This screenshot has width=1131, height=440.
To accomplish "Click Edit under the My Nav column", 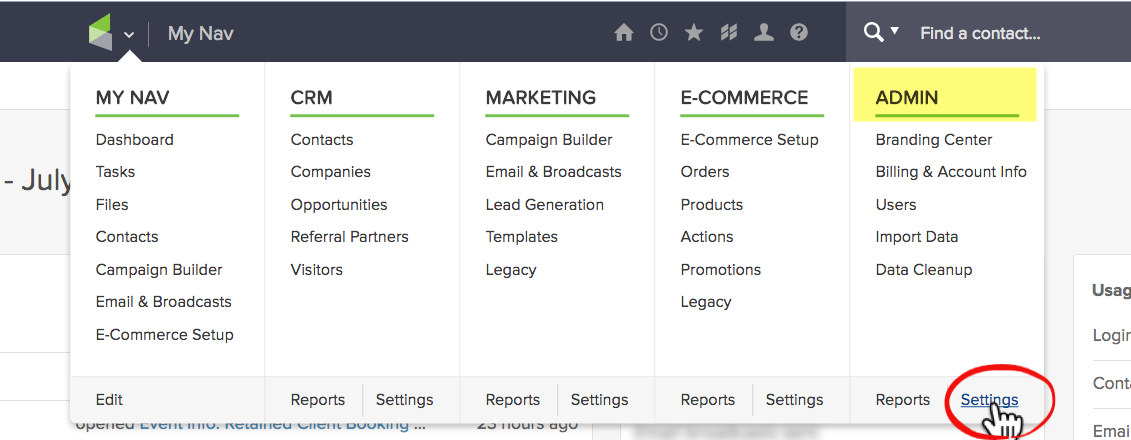I will tap(109, 400).
